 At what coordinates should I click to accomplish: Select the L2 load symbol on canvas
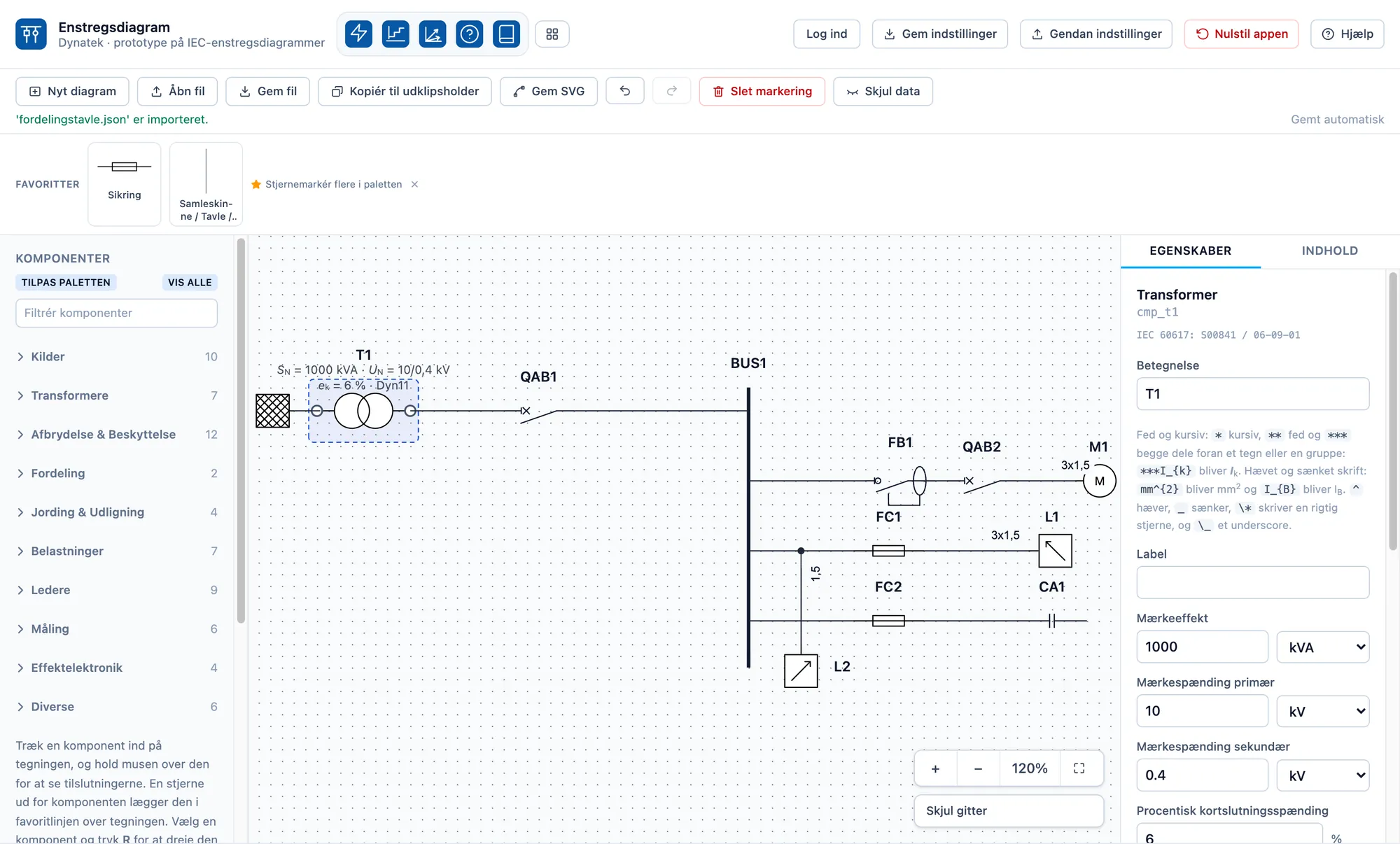tap(801, 671)
